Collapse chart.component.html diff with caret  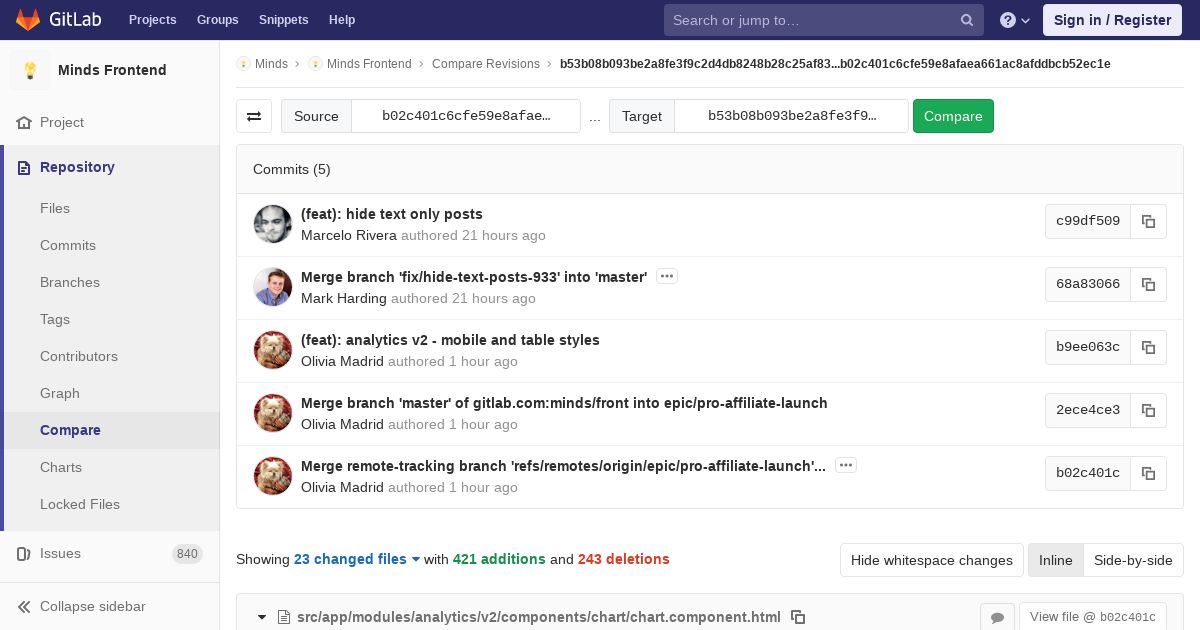click(x=262, y=617)
